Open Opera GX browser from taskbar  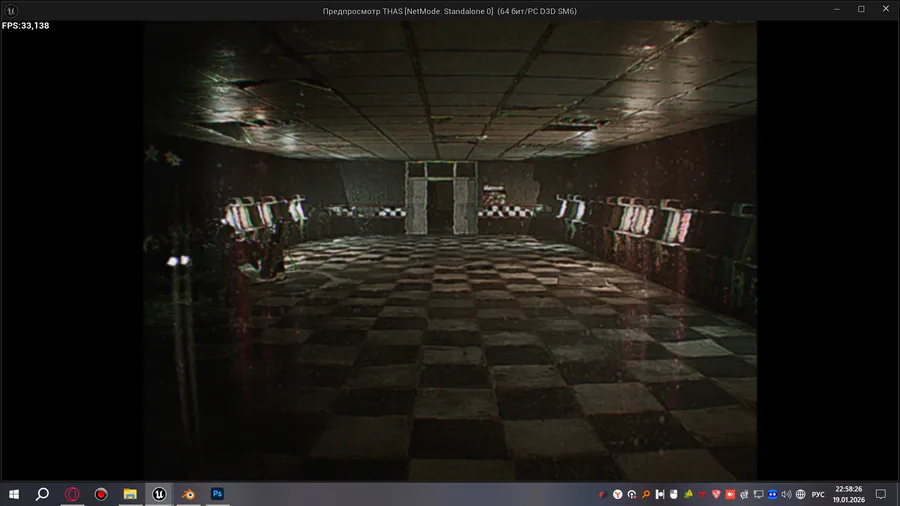point(72,494)
